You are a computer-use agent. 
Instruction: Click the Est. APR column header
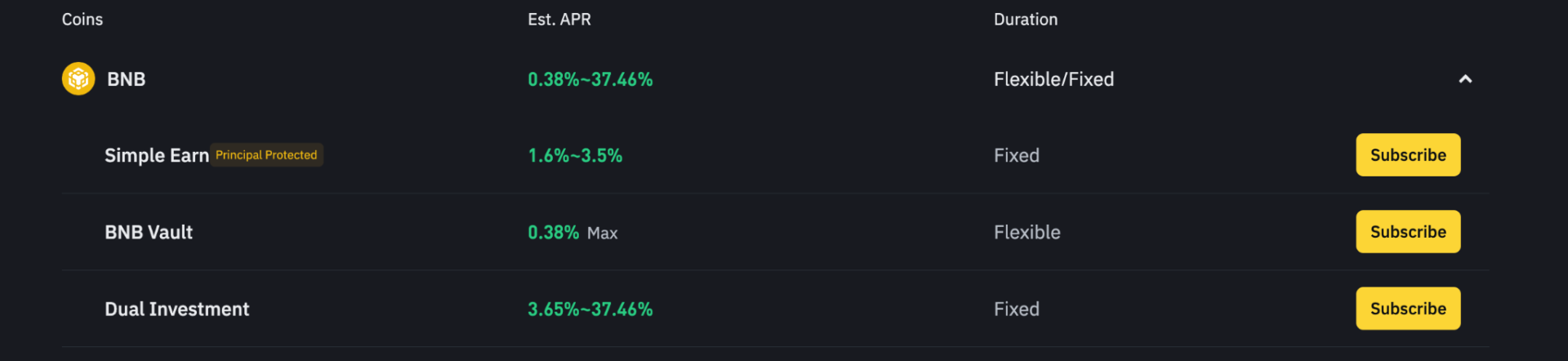[559, 20]
